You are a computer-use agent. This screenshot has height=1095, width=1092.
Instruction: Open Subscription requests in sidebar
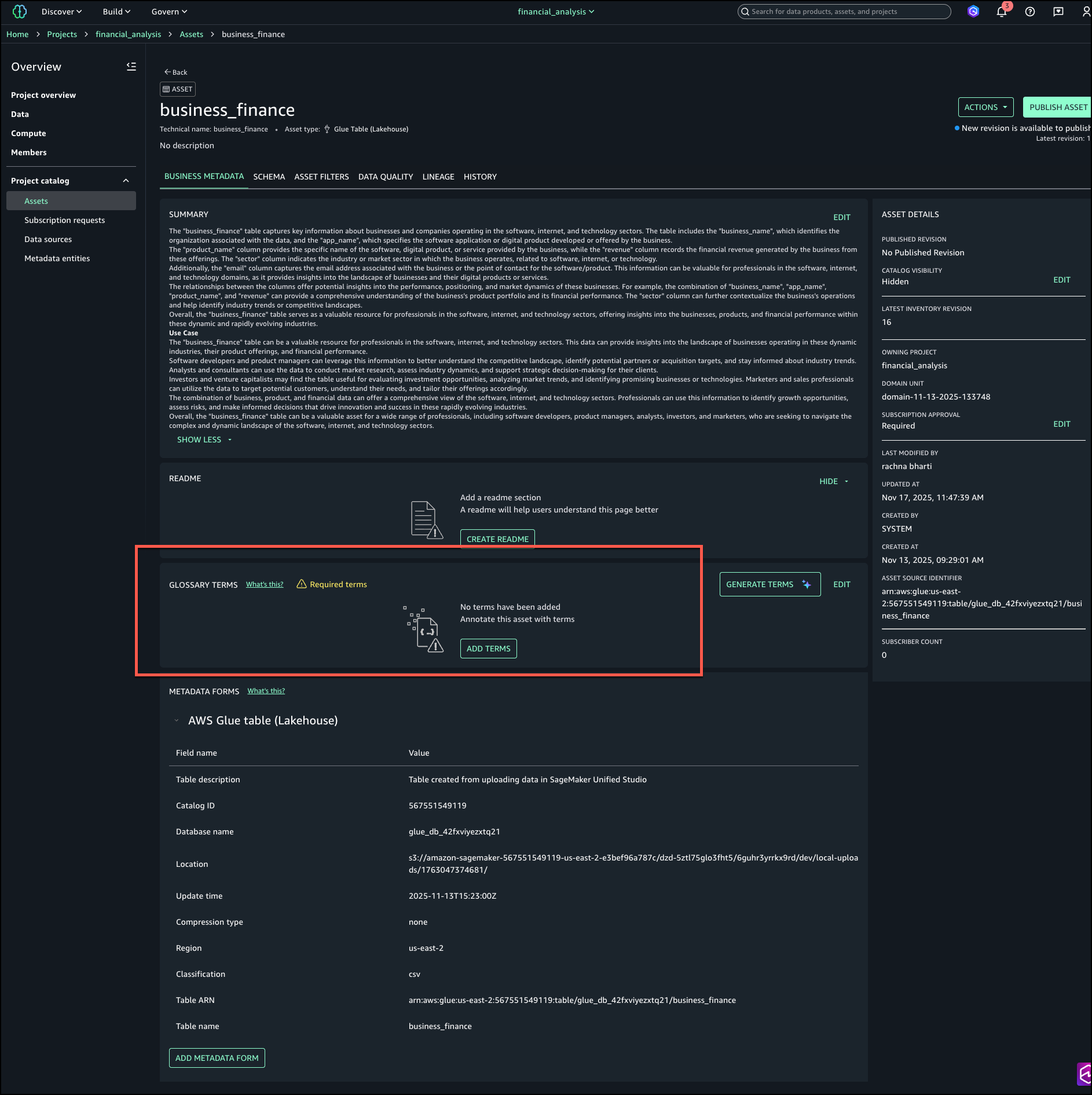point(65,220)
